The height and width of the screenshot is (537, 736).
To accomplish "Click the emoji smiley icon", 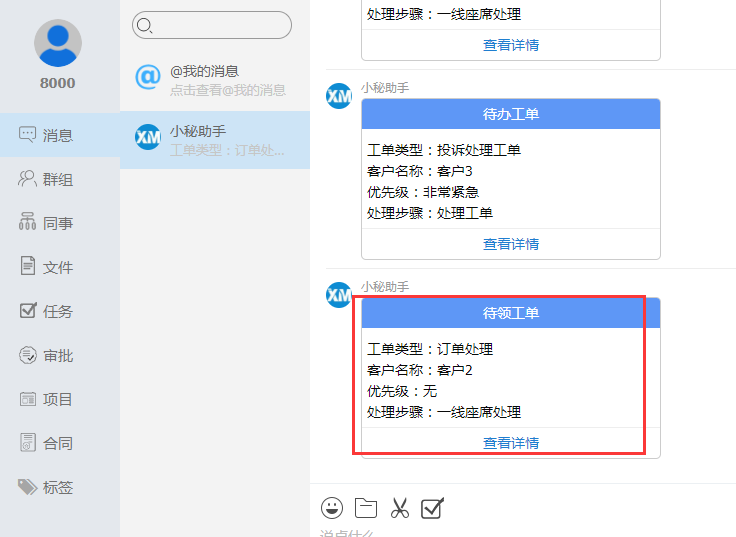I will coord(332,508).
